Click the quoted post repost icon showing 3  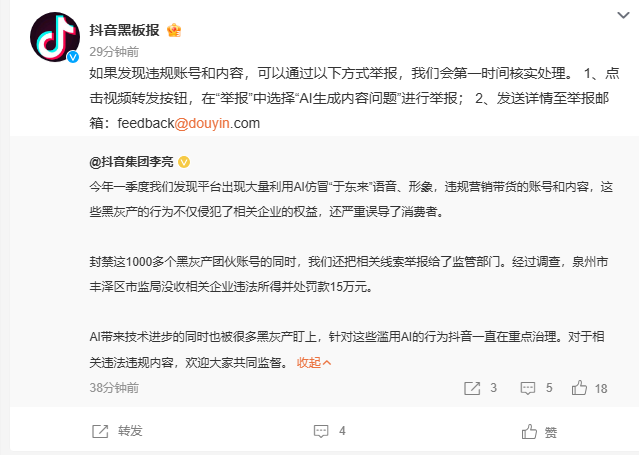tap(484, 387)
